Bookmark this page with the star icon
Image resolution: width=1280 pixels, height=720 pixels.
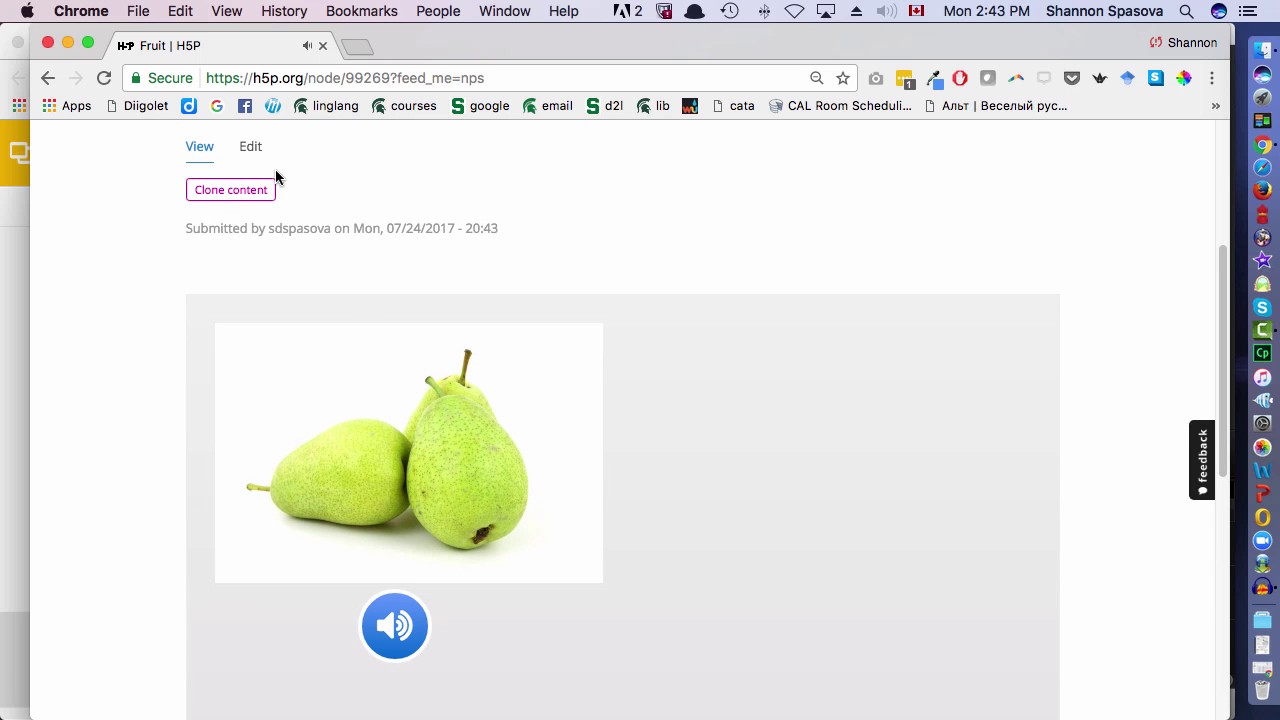tap(843, 78)
